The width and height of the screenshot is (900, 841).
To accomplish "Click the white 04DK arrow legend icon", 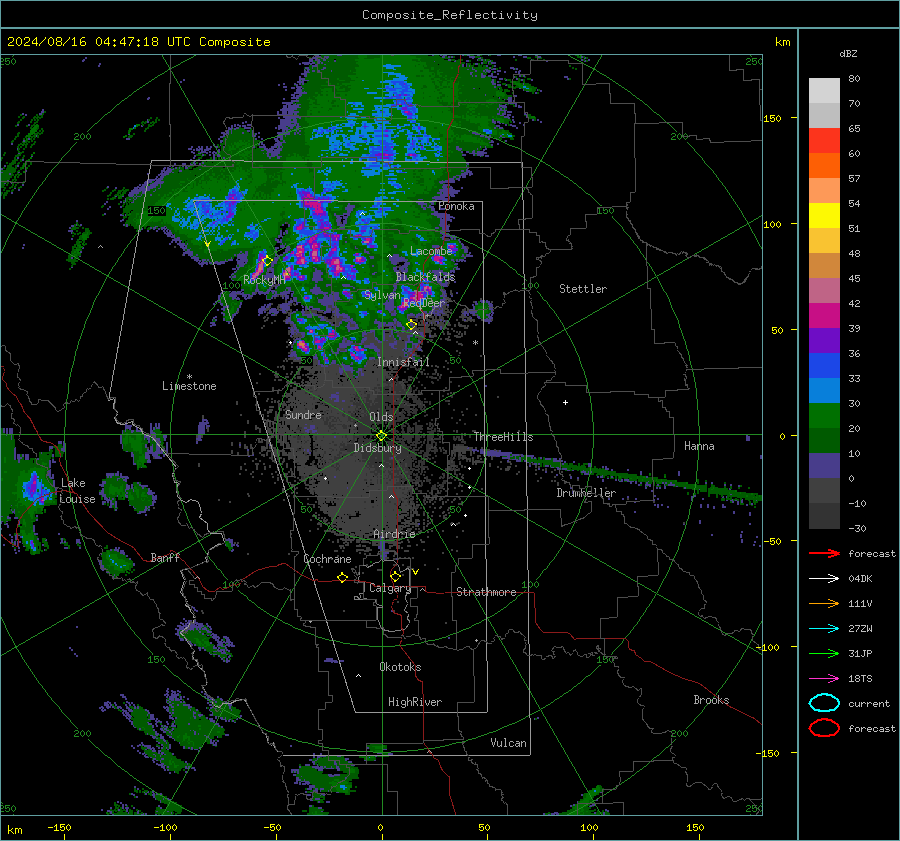I will pos(824,578).
